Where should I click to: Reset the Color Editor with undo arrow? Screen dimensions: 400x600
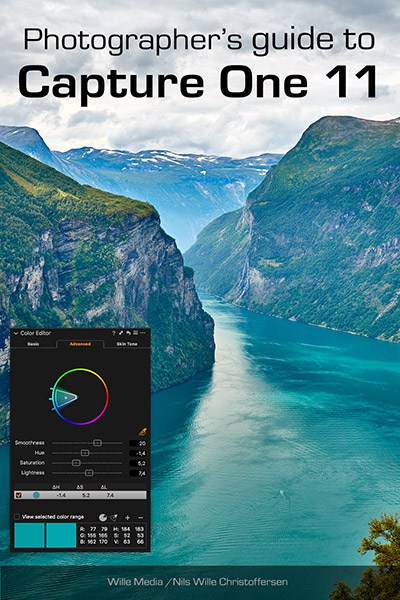[128, 333]
